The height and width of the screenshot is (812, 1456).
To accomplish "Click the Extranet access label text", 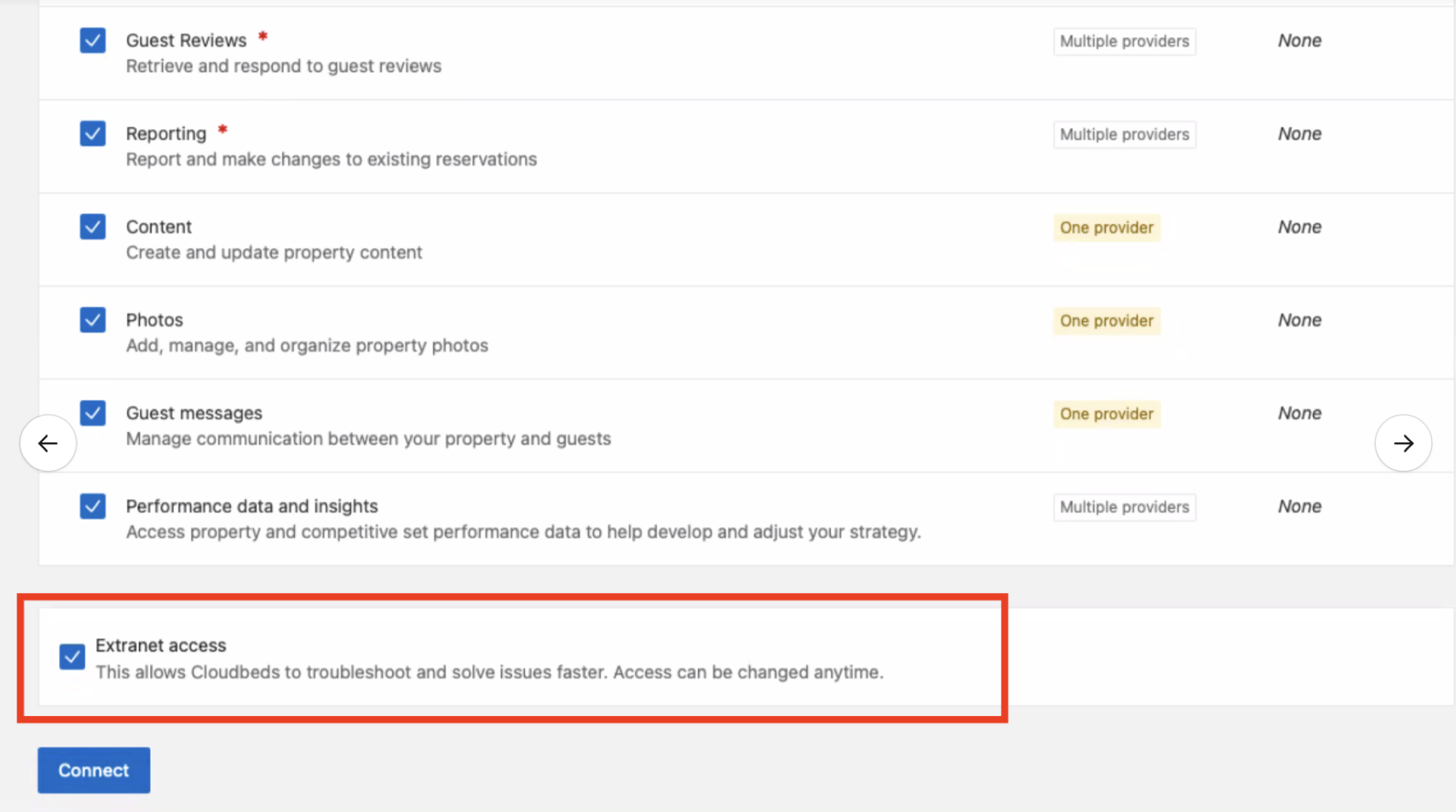I will (x=161, y=645).
